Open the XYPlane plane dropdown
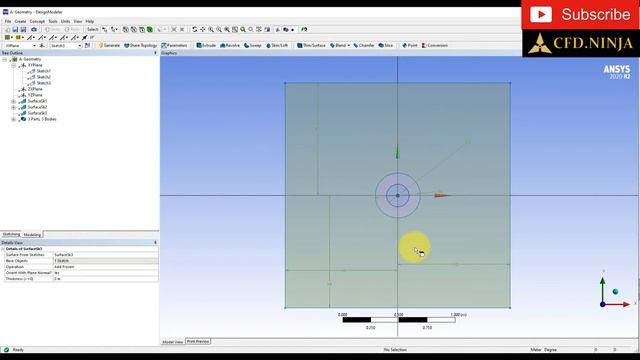The image size is (640, 360). click(x=34, y=46)
